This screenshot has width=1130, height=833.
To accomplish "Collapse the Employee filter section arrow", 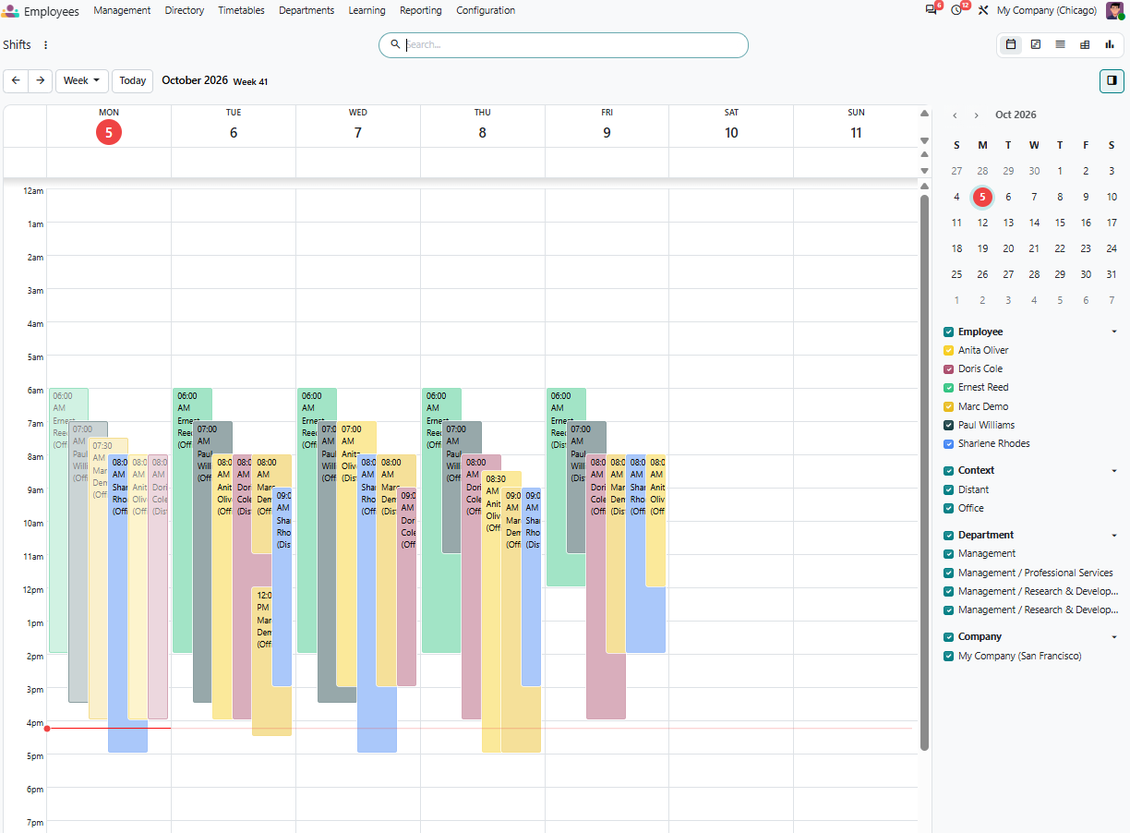I will (1114, 332).
